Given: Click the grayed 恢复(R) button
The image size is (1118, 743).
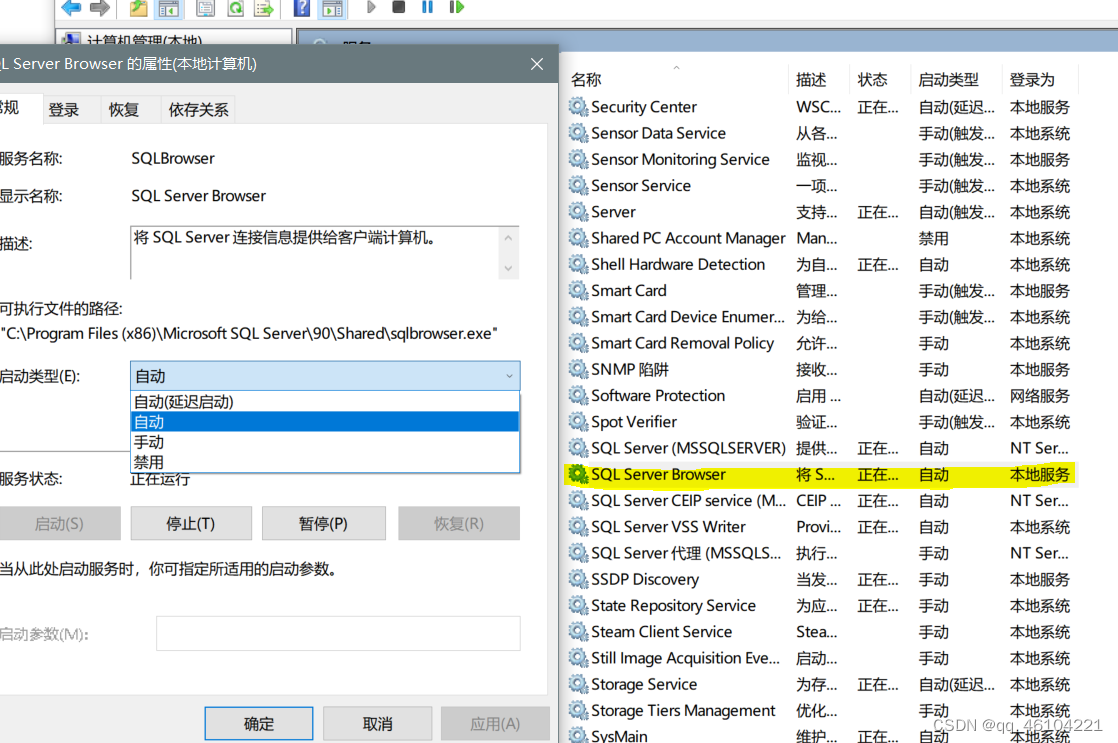Looking at the screenshot, I should click(x=459, y=523).
